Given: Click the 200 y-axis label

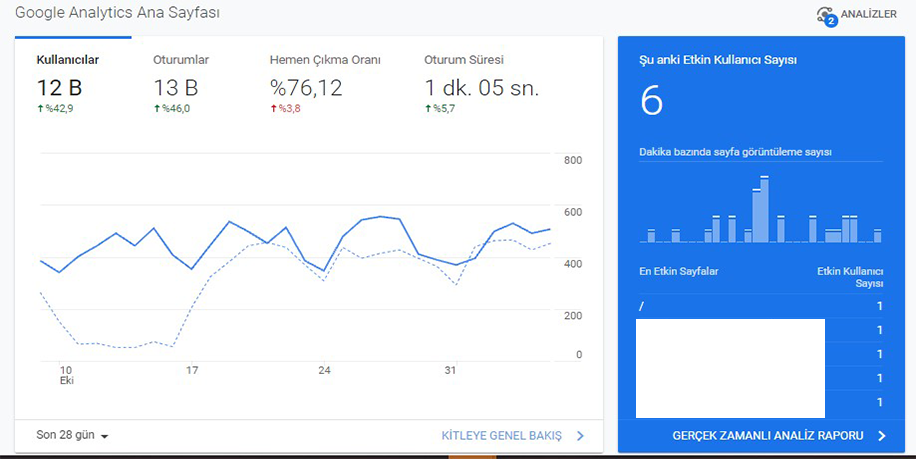Looking at the screenshot, I should click(x=573, y=315).
